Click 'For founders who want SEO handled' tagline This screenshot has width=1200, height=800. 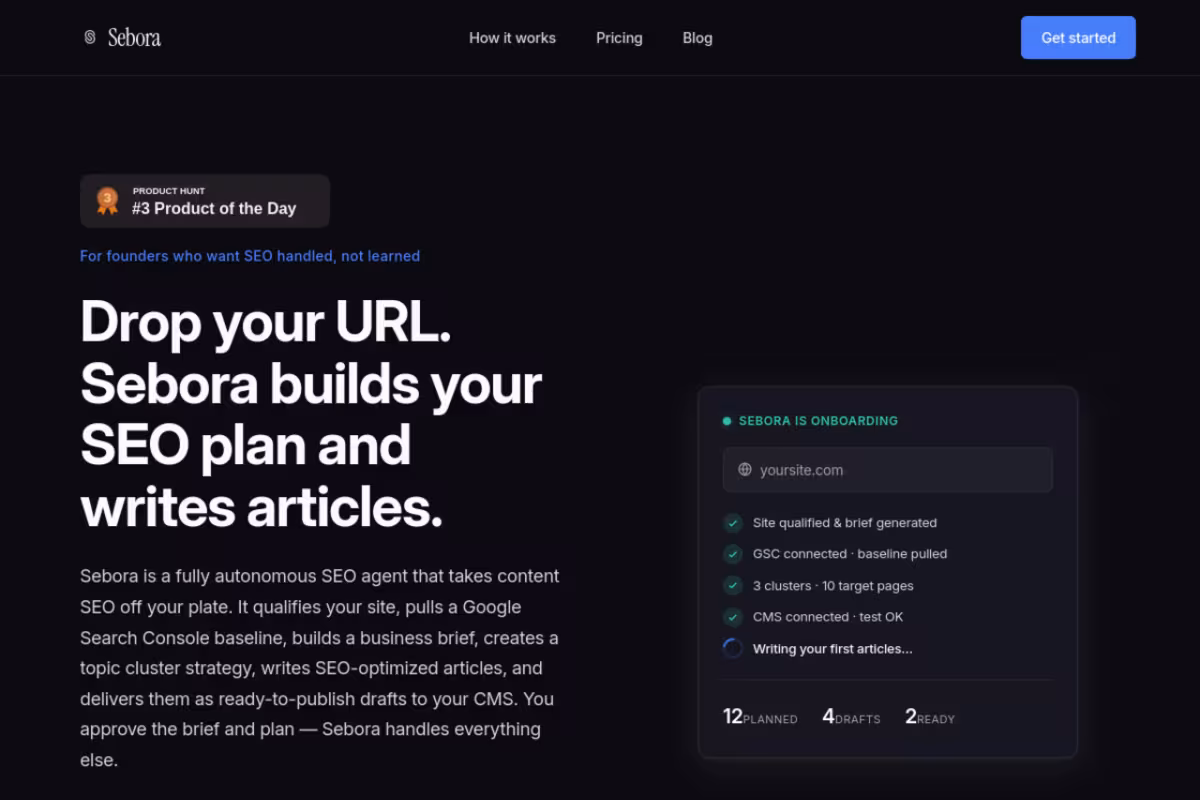[250, 256]
